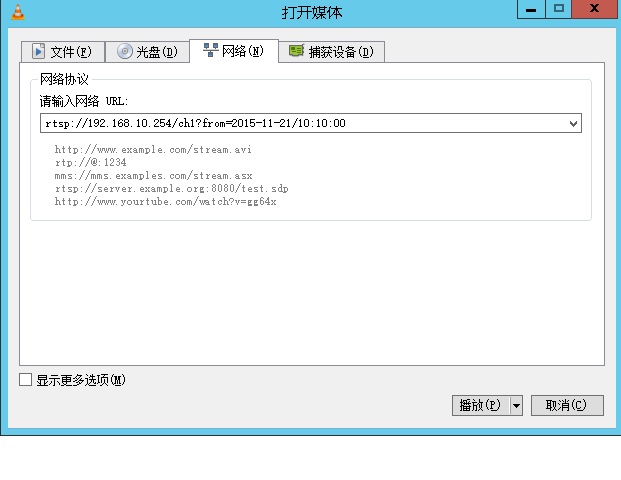The image size is (621, 480).
Task: Click the network icon on the 网络 tab
Action: point(211,50)
